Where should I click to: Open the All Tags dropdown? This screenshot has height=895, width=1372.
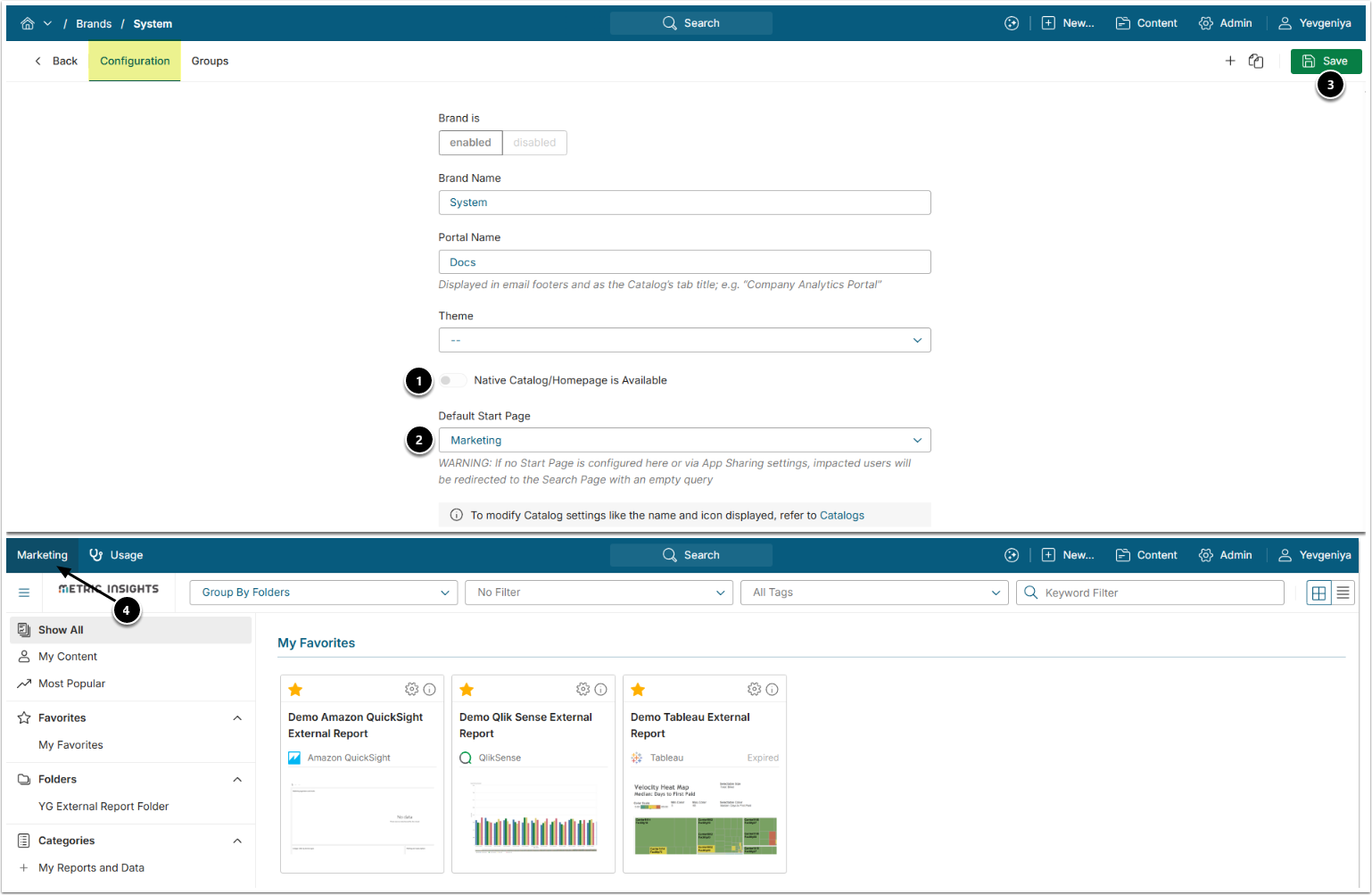(874, 593)
